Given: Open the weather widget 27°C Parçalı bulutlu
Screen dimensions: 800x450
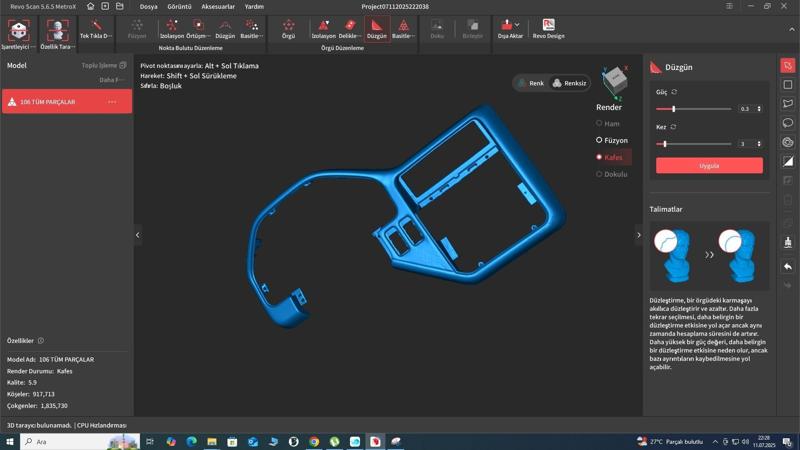Looking at the screenshot, I should [x=670, y=441].
